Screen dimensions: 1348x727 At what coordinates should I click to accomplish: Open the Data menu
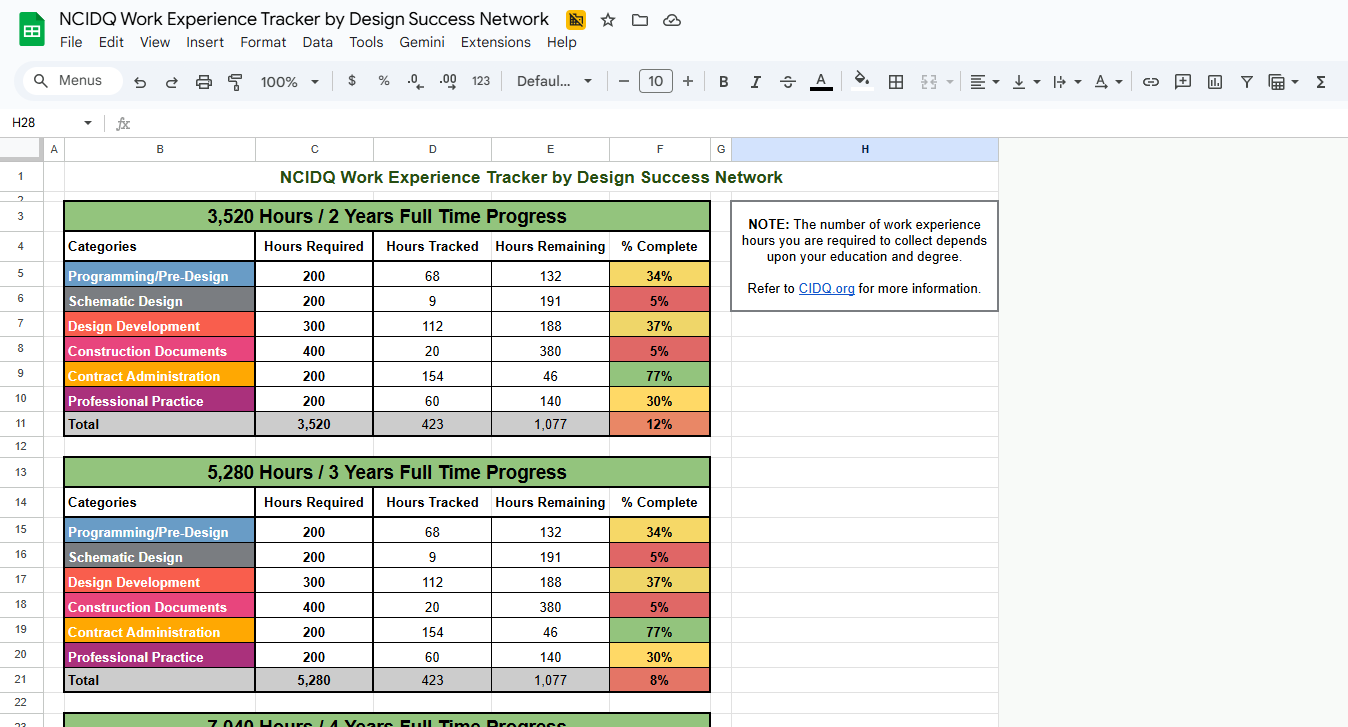(317, 42)
